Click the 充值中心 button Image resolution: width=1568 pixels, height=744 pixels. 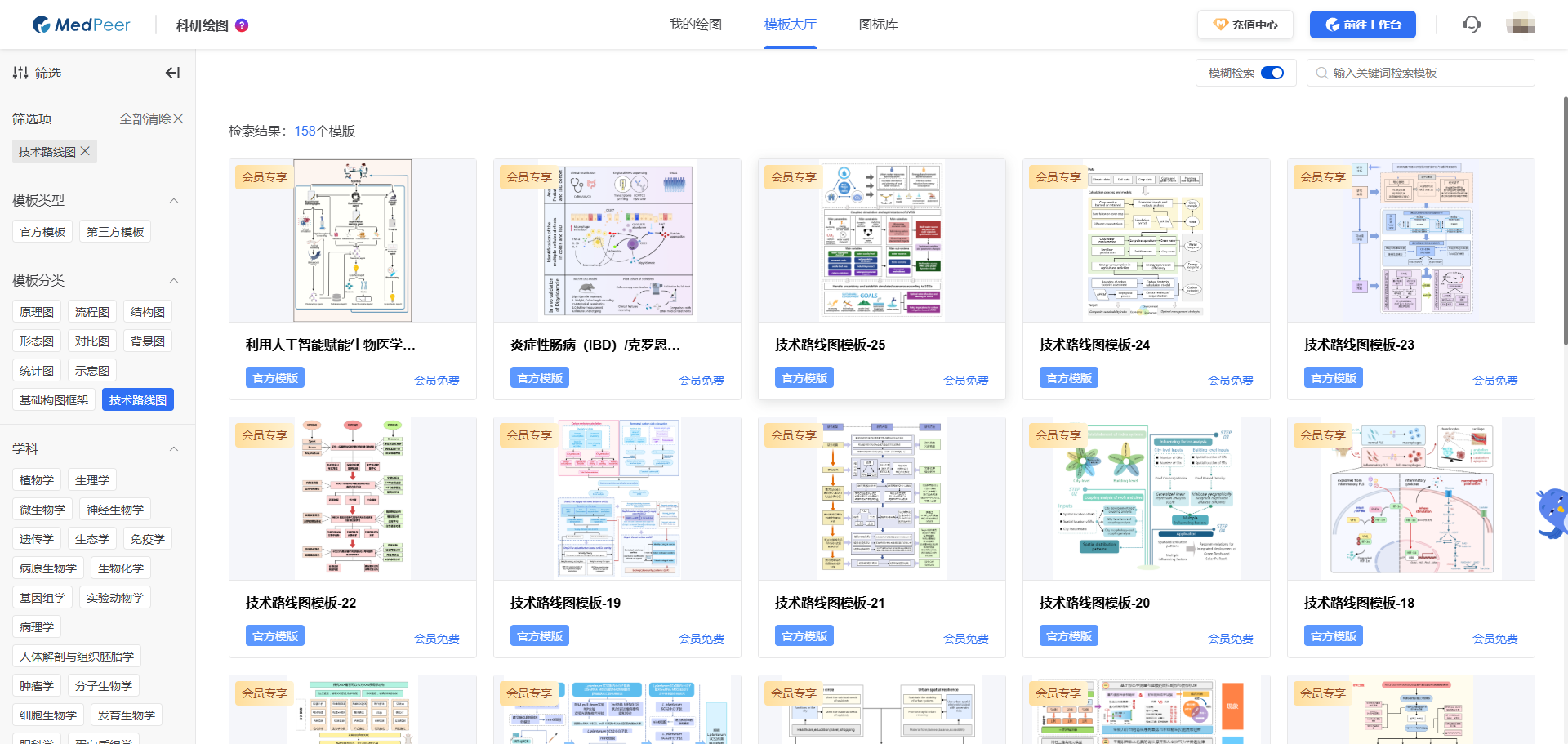click(1245, 25)
